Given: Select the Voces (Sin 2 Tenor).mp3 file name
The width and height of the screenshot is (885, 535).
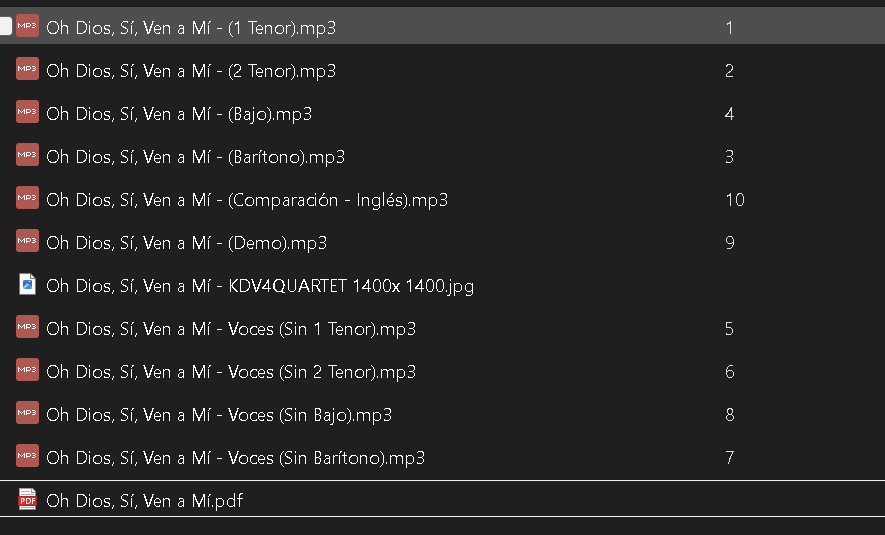Looking at the screenshot, I should tap(231, 372).
